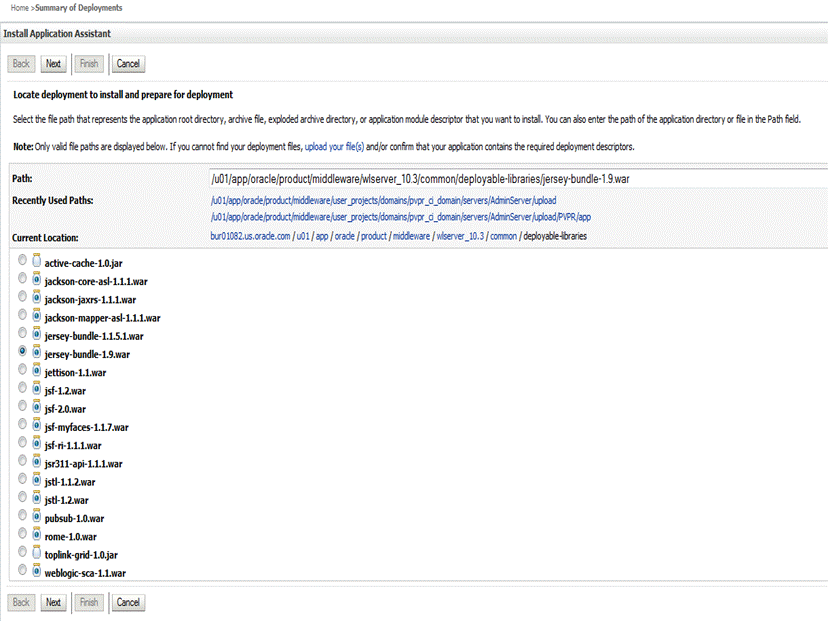Navigate to middleware in Current Location
Image resolution: width=828 pixels, height=621 pixels.
point(411,236)
